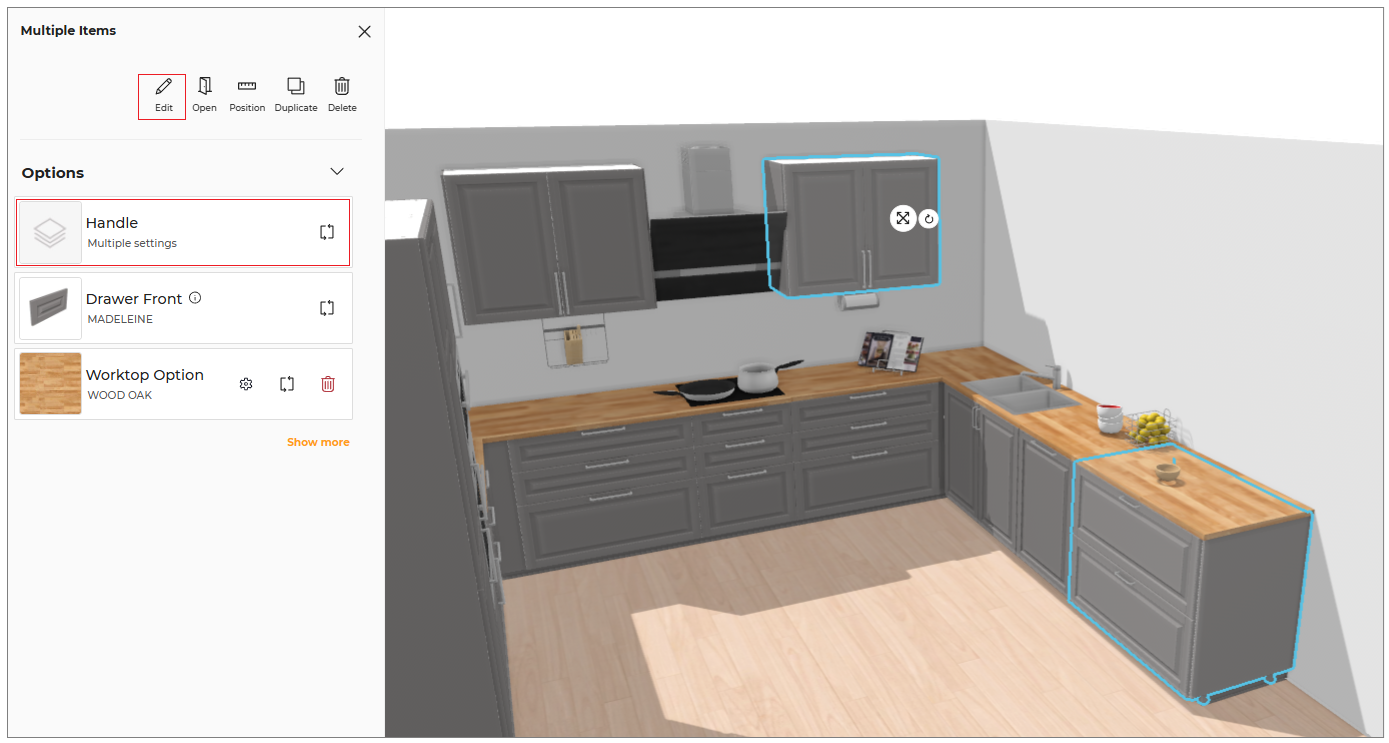Click the WOOD OAK worktop swatch
This screenshot has height=743, width=1389.
click(50, 383)
